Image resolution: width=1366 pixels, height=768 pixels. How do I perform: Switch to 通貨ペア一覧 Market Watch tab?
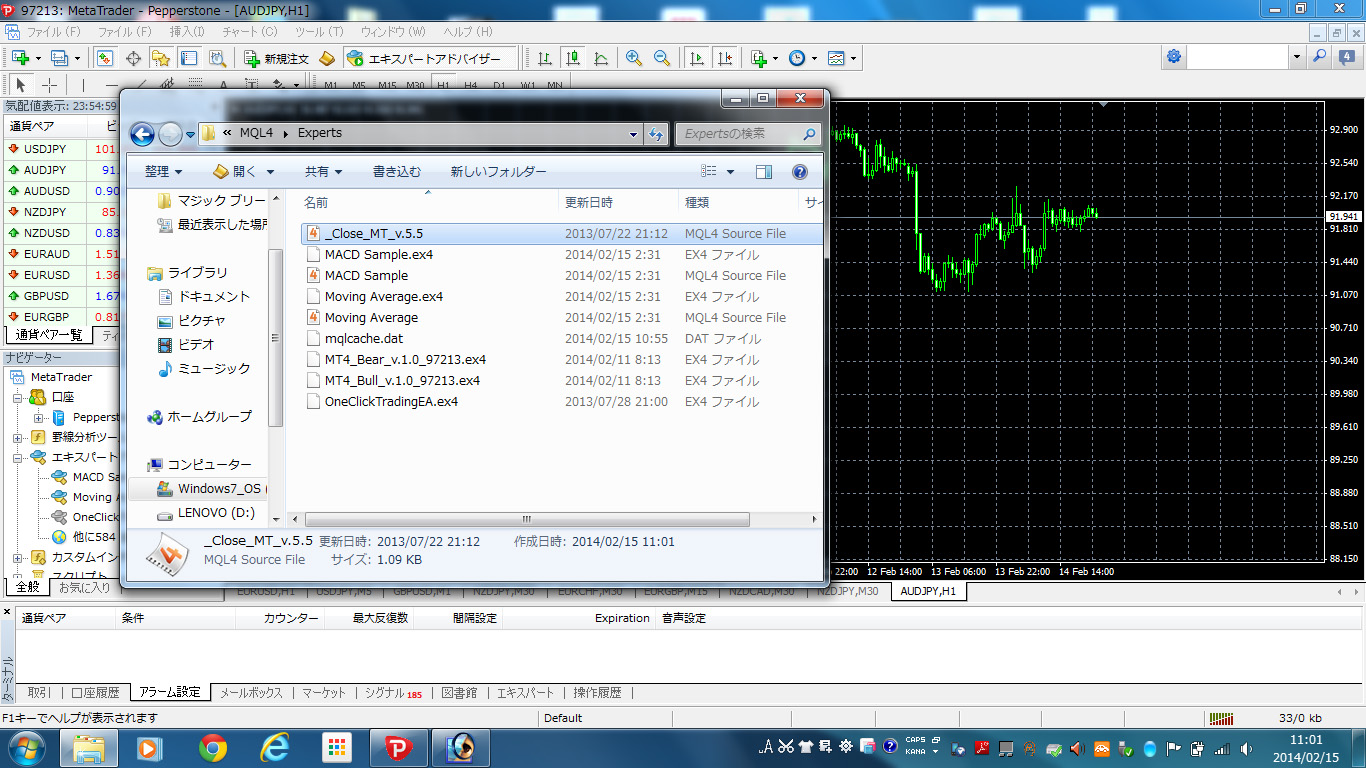click(x=48, y=336)
